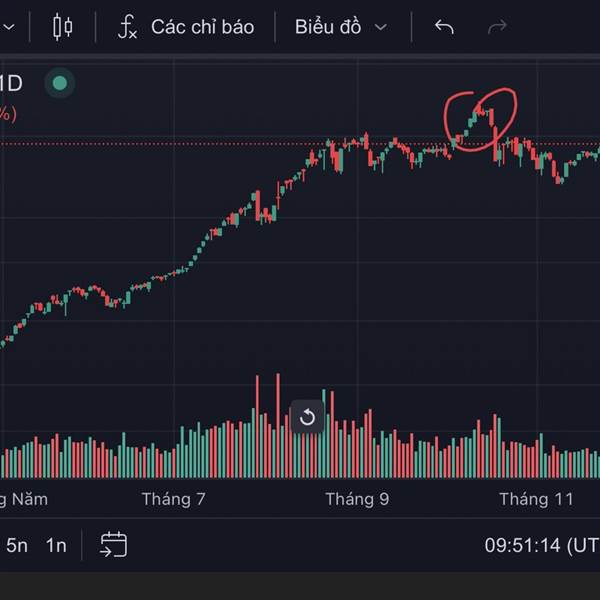Select the 1n time range
The width and height of the screenshot is (600, 600).
tap(56, 545)
